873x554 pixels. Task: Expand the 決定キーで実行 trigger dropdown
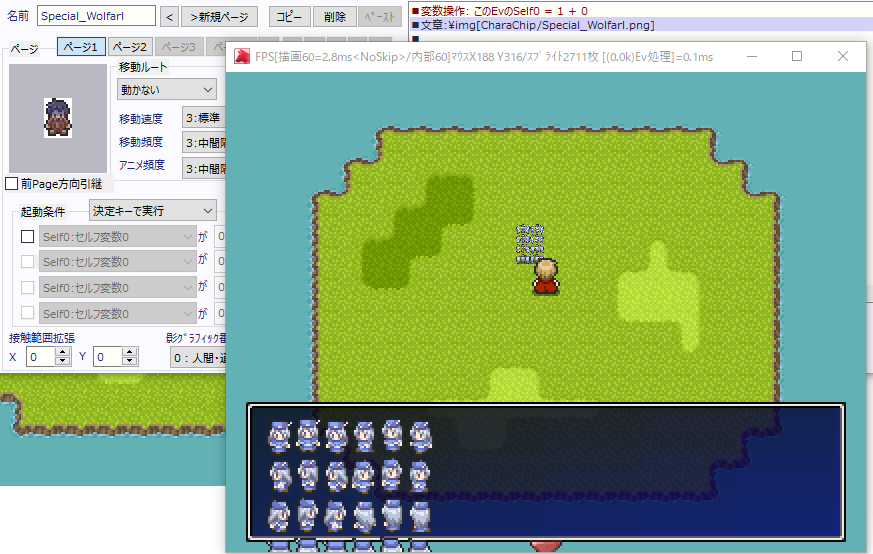(152, 211)
